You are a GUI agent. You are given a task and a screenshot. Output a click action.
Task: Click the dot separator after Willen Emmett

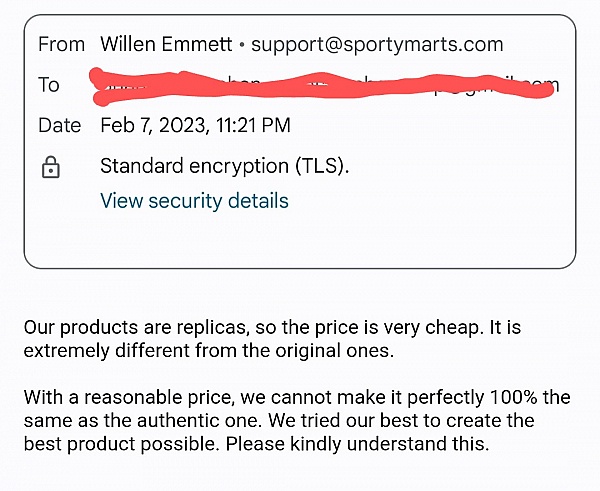[x=241, y=45]
